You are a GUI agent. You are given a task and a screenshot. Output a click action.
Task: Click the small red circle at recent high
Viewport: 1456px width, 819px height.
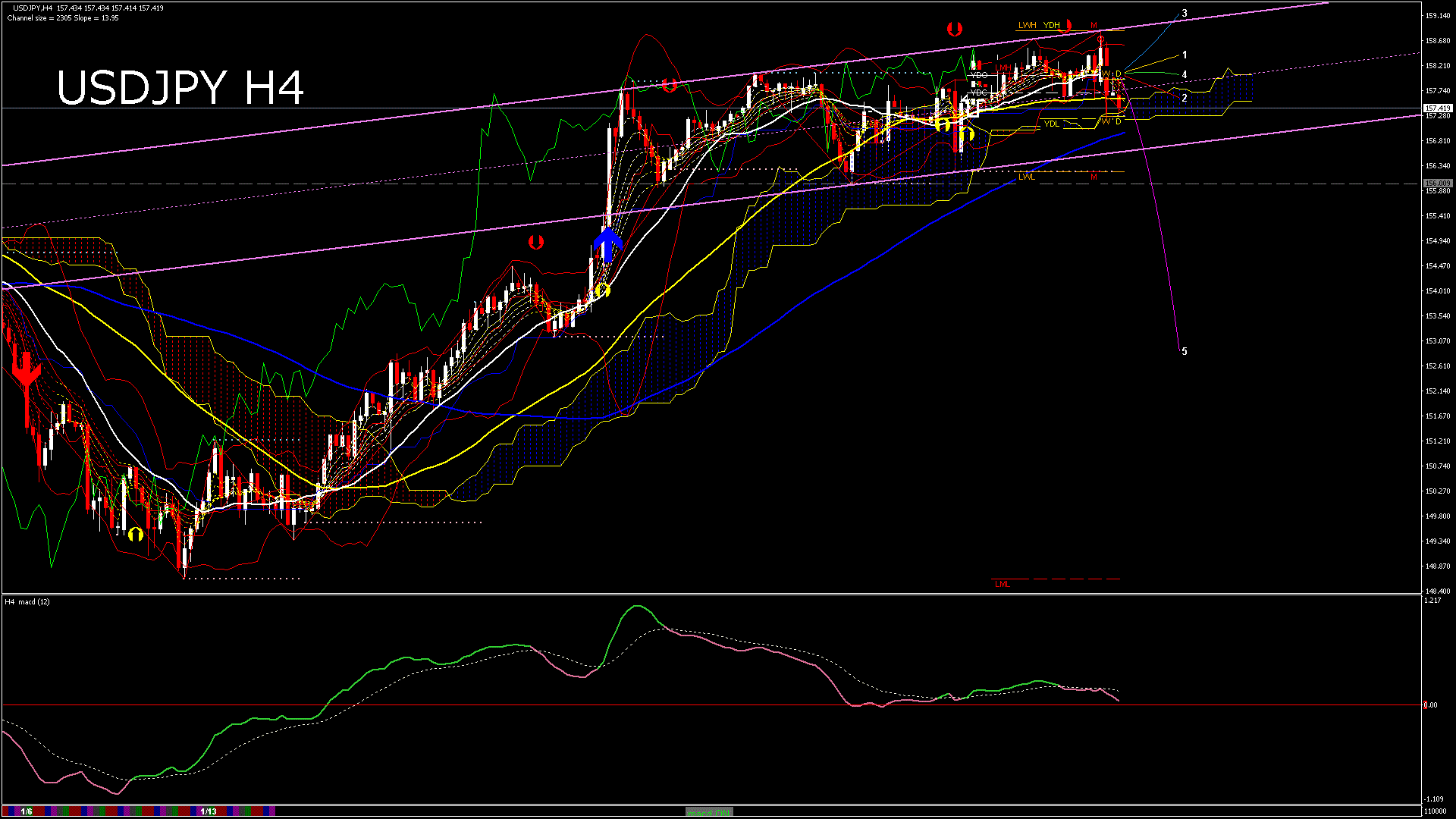[1100, 39]
